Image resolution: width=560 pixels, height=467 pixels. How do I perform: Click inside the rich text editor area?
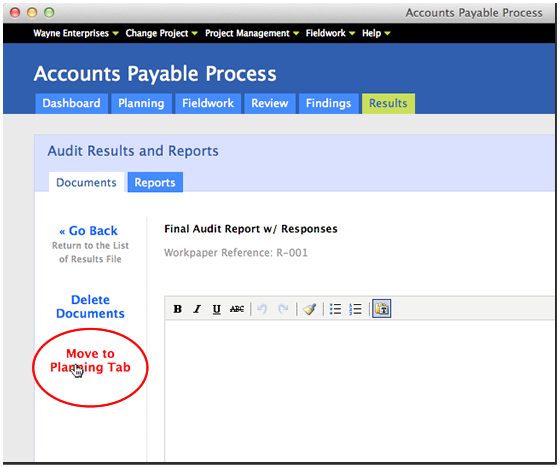359,390
